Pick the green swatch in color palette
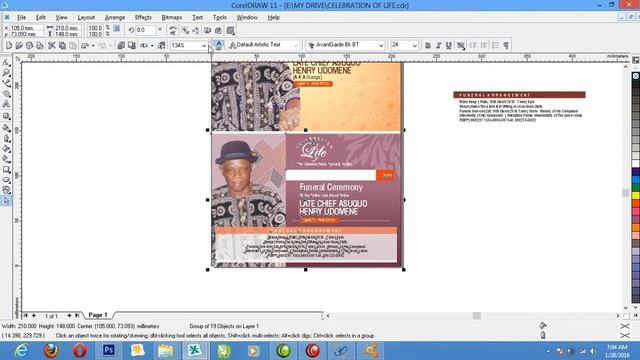The image size is (640, 360). pos(636,187)
